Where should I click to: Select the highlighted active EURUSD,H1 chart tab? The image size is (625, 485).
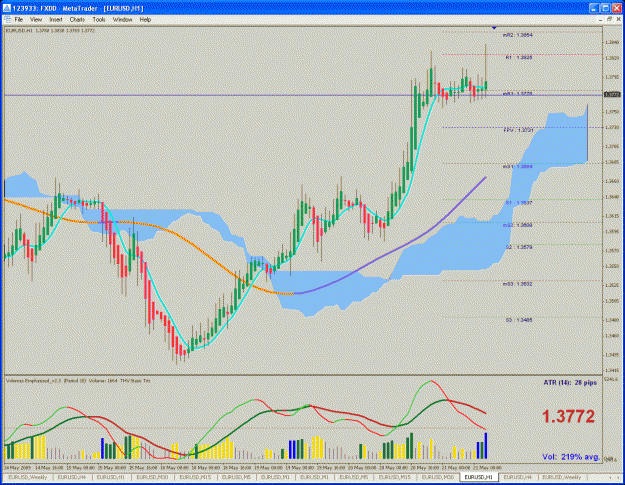tap(478, 477)
